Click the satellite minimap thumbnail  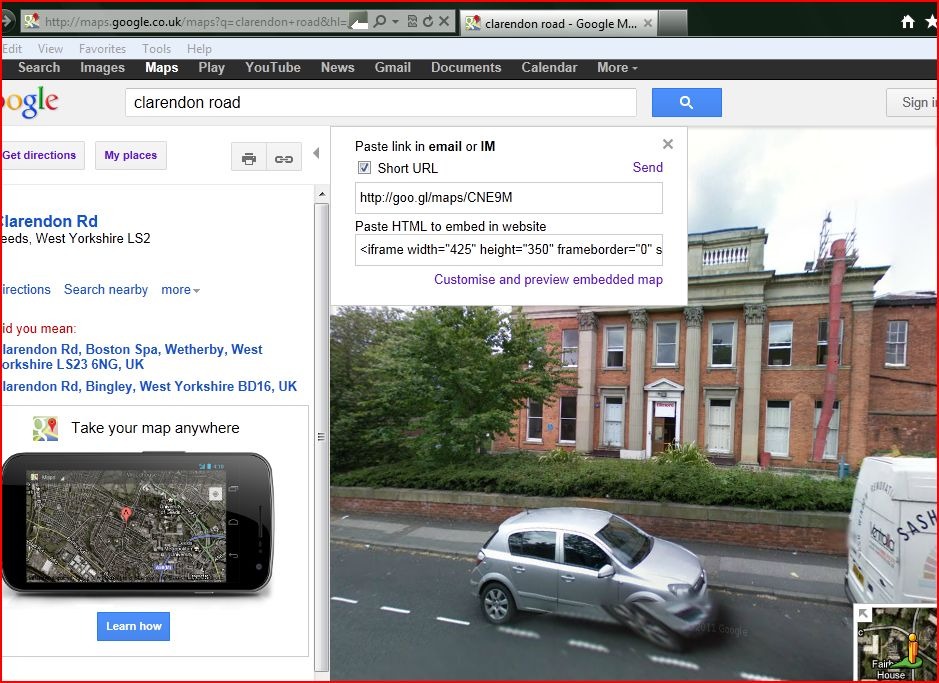pyautogui.click(x=896, y=643)
